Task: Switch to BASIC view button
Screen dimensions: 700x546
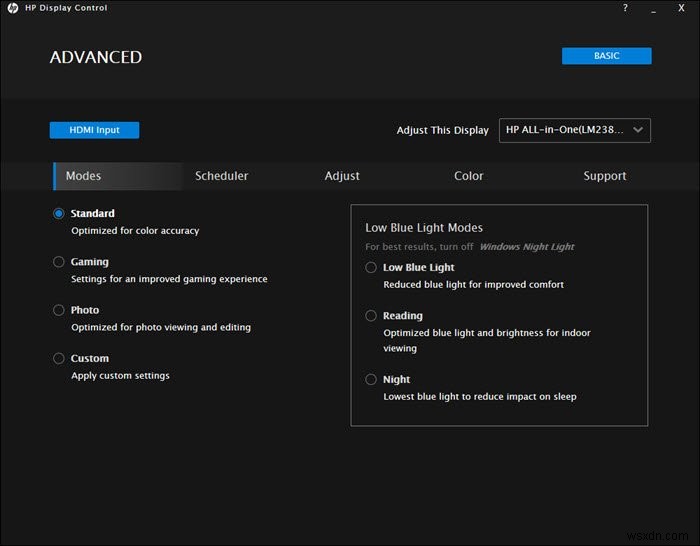Action: pyautogui.click(x=606, y=56)
